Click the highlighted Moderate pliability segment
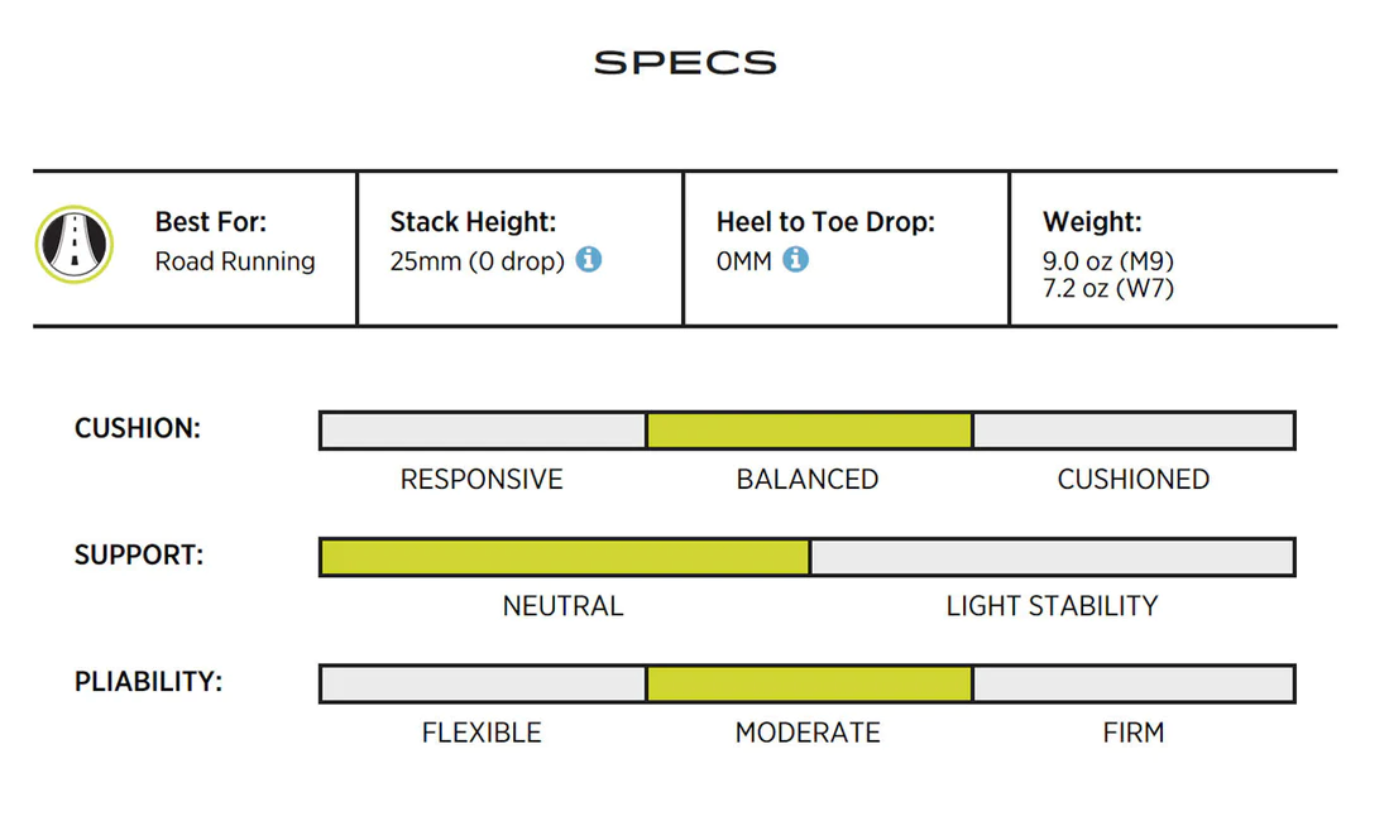The image size is (1386, 820). (808, 684)
